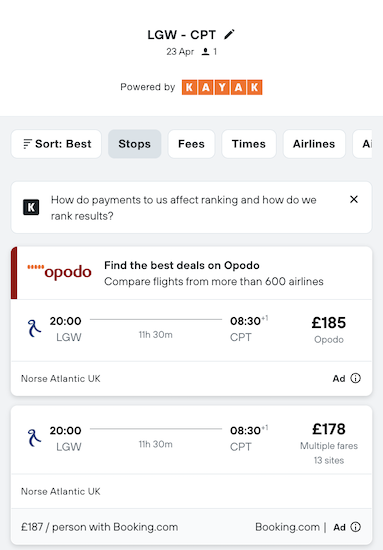The height and width of the screenshot is (550, 383).
Task: Open the Times filter
Action: click(x=249, y=144)
